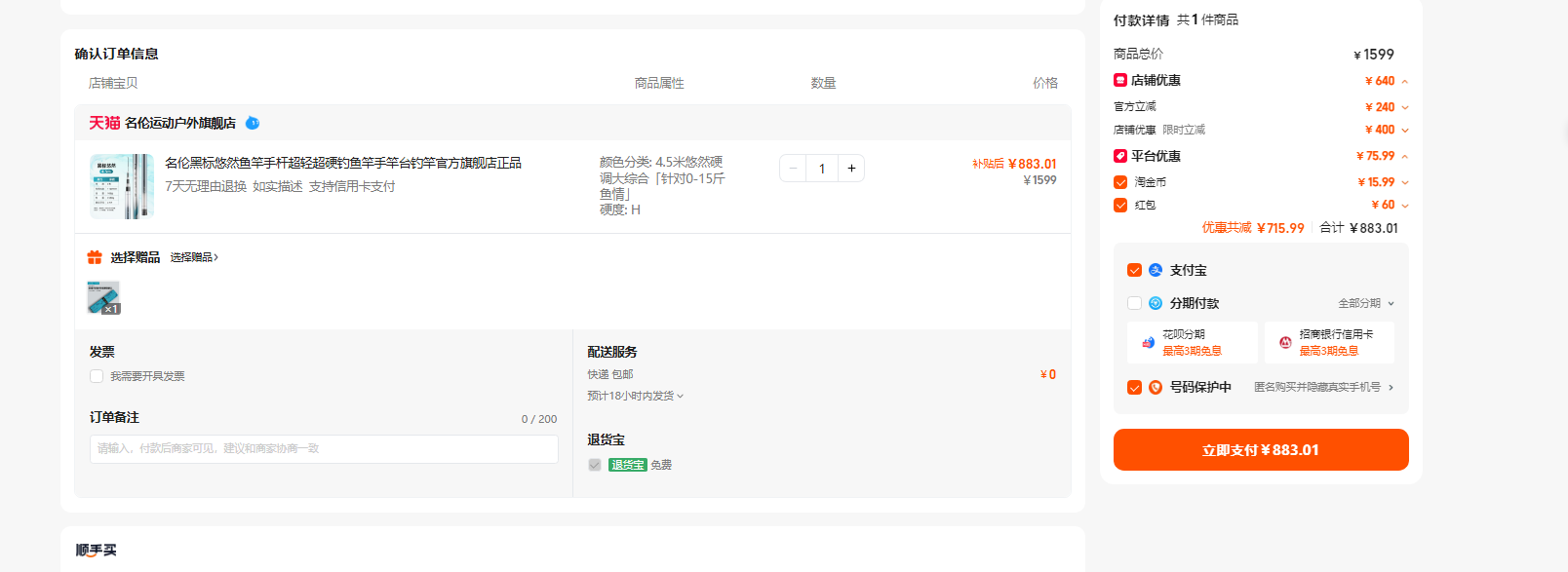Click the Tmall (天猫) logo icon
Image resolution: width=1568 pixels, height=572 pixels.
coord(104,123)
